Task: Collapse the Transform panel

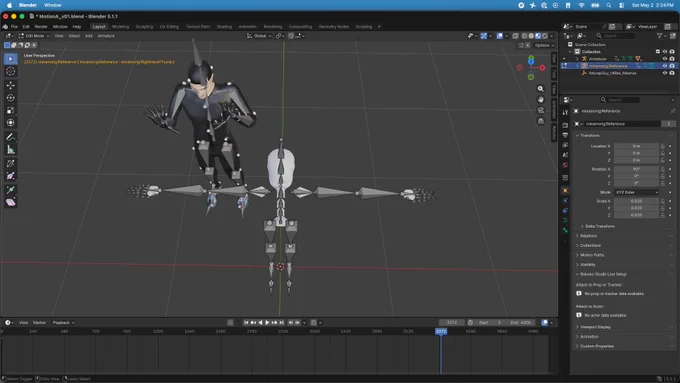Action: tap(590, 136)
